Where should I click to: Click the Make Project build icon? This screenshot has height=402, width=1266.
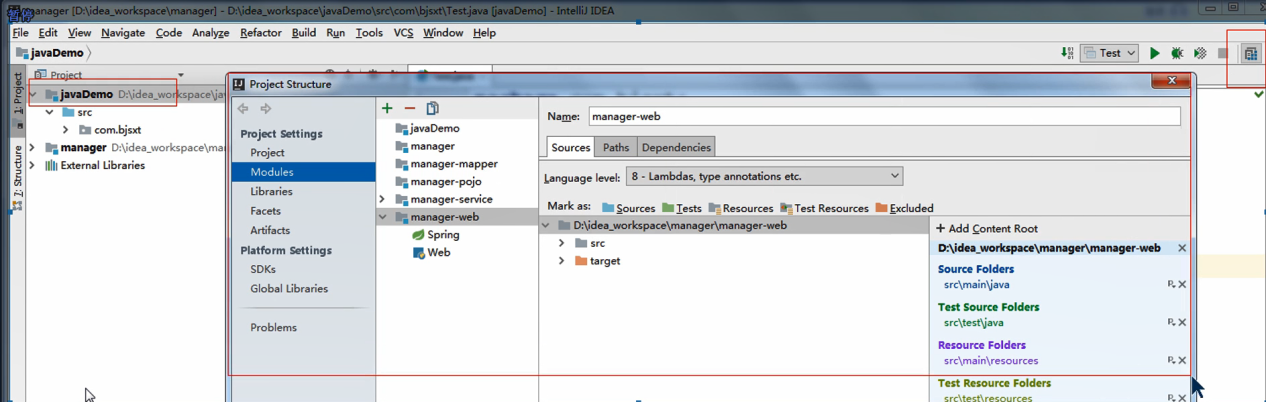click(1067, 53)
